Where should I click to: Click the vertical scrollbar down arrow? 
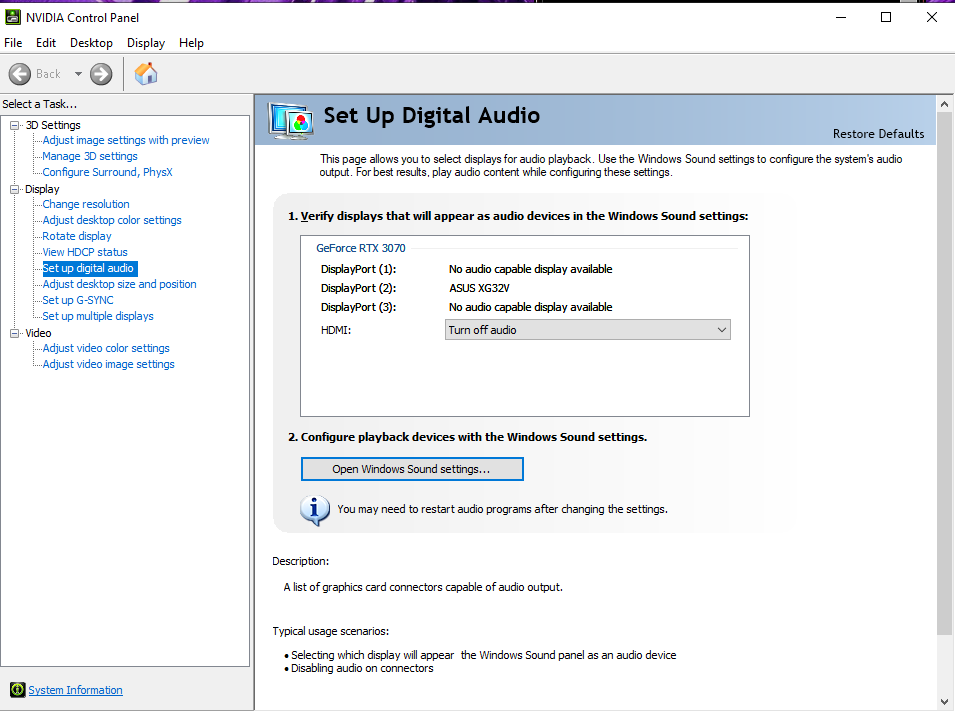click(945, 701)
